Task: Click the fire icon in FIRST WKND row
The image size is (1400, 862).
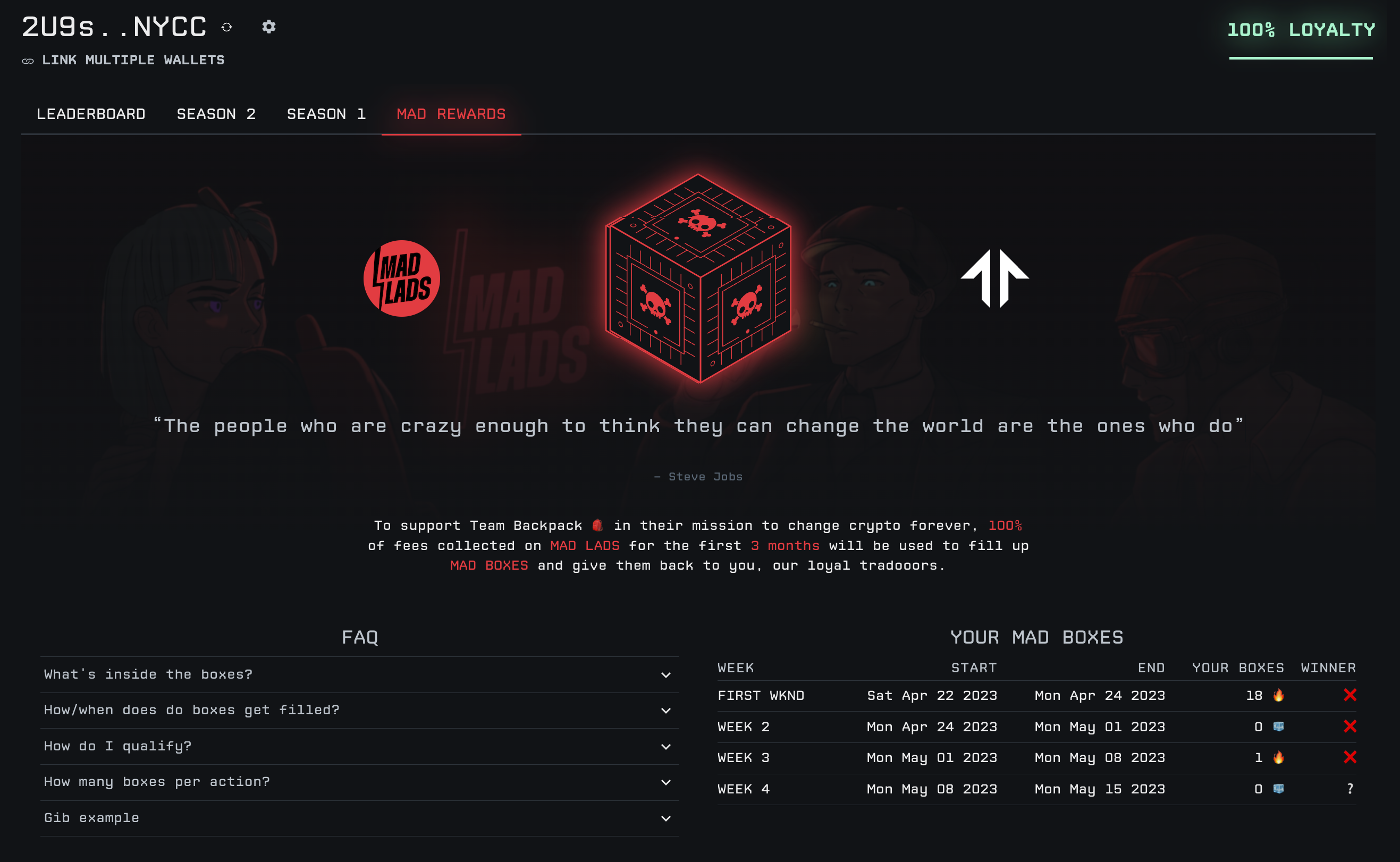Action: click(1279, 695)
